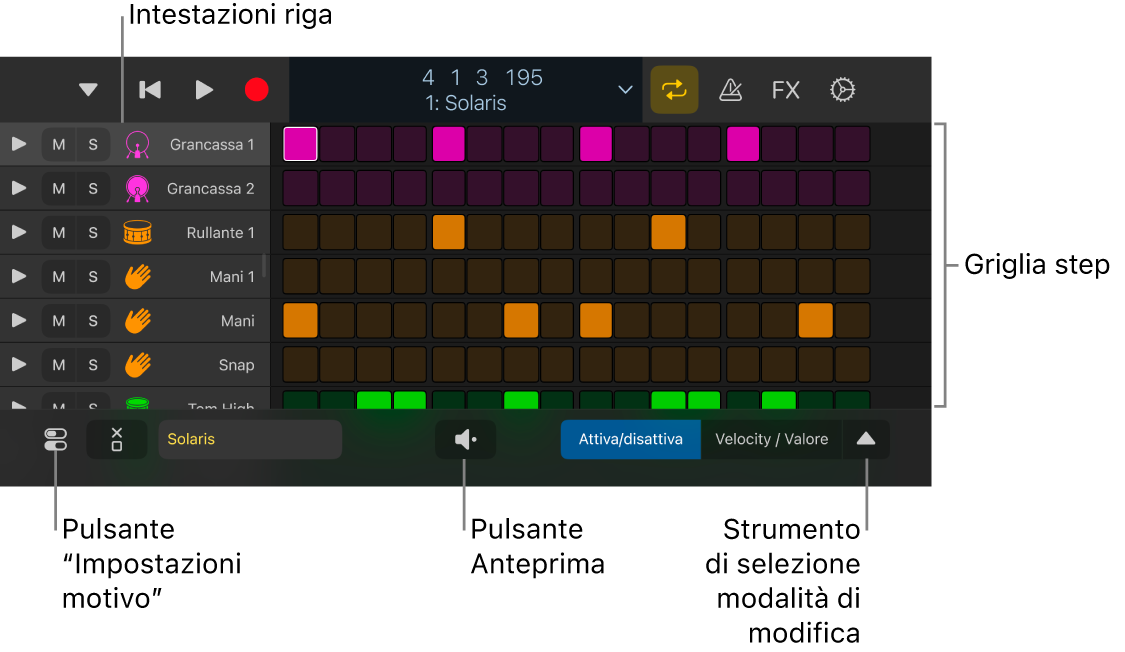
Task: Open the Solaris pattern dropdown in the LCD
Action: pos(625,89)
